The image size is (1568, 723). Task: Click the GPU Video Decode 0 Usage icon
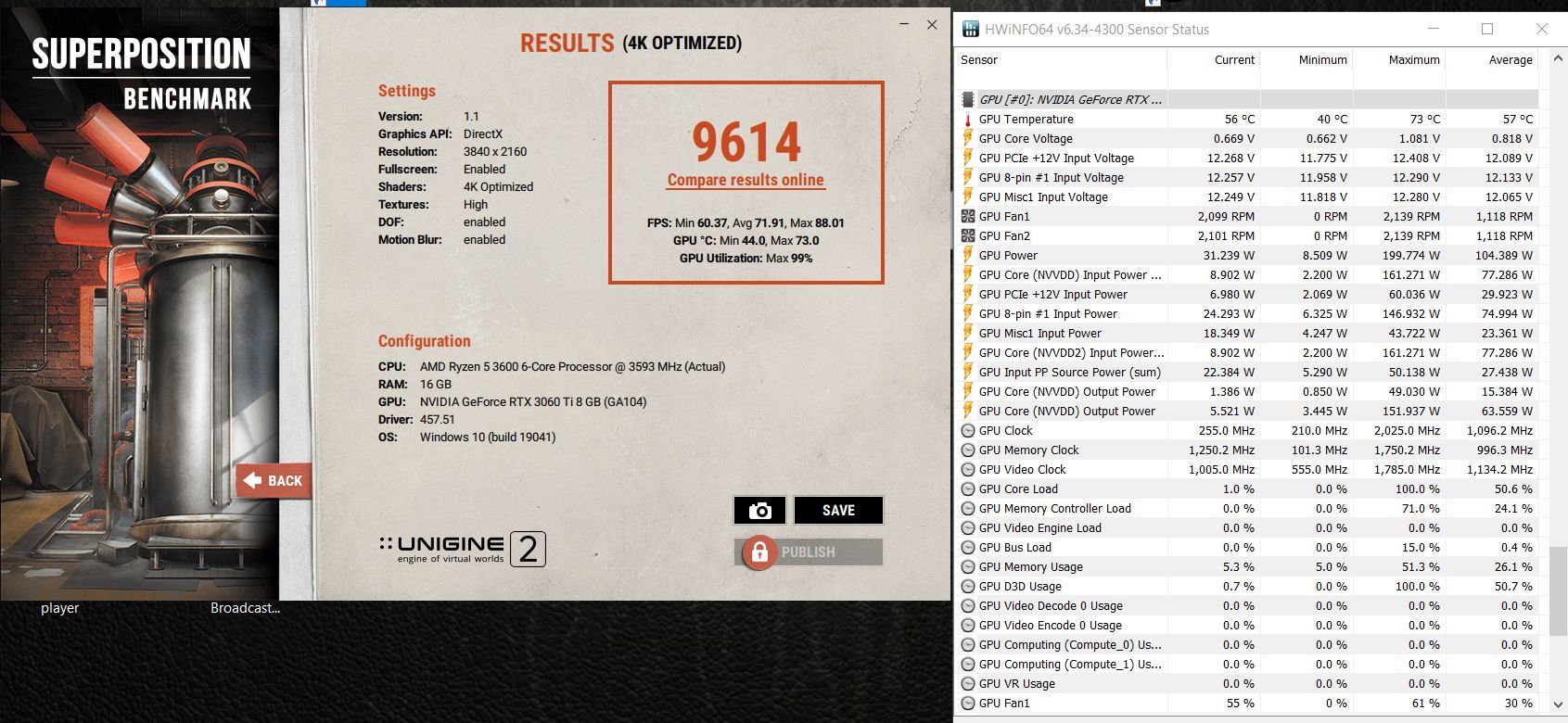[968, 606]
